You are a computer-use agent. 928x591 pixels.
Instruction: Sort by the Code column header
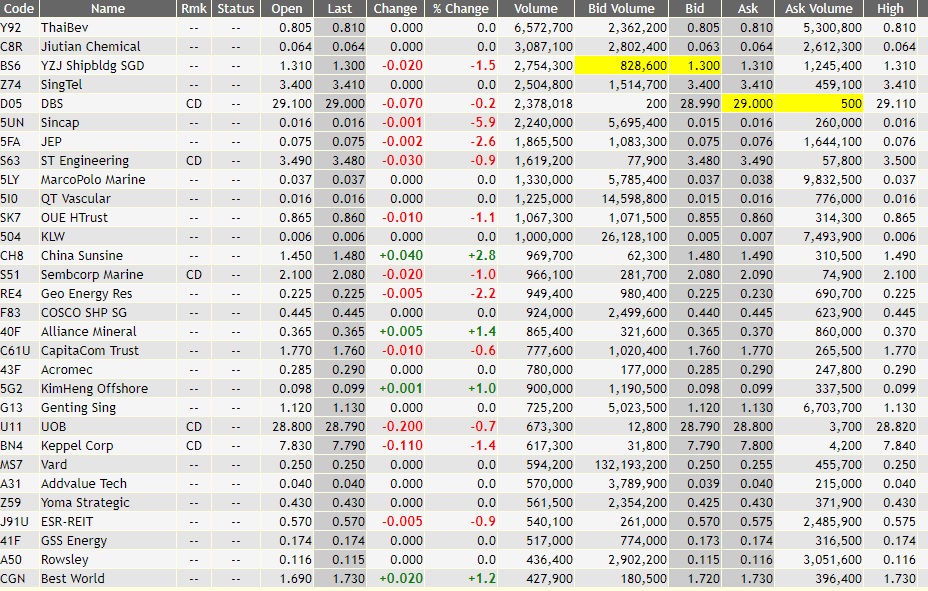[19, 8]
